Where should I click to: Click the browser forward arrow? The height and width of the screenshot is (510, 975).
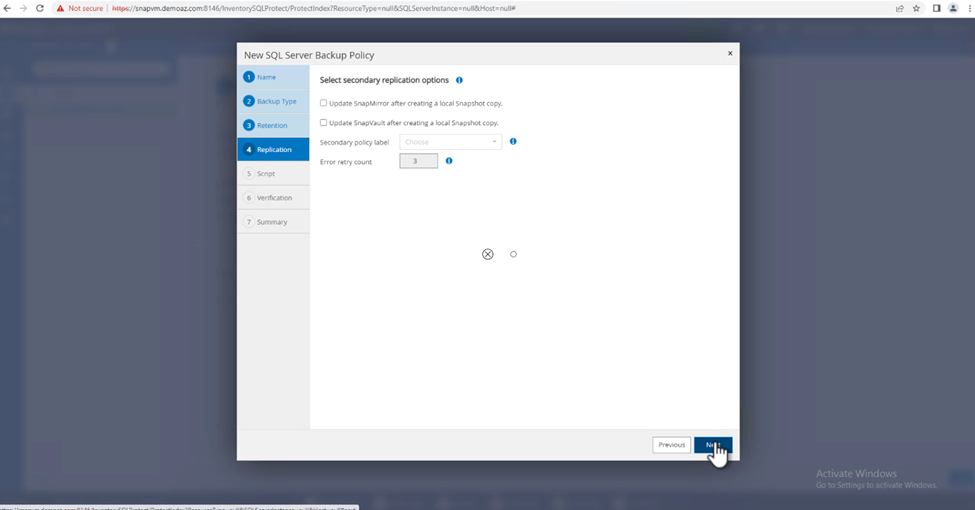[23, 8]
